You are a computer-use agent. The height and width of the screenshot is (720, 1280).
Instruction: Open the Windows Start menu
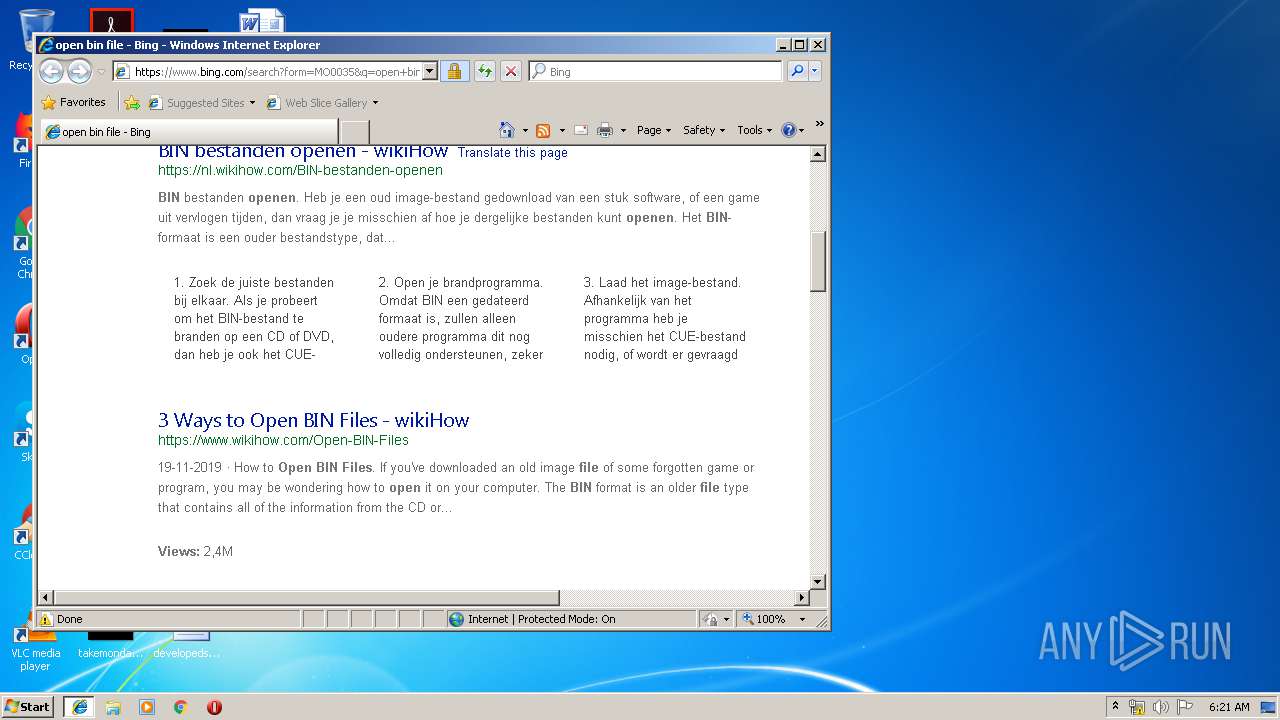click(x=27, y=707)
